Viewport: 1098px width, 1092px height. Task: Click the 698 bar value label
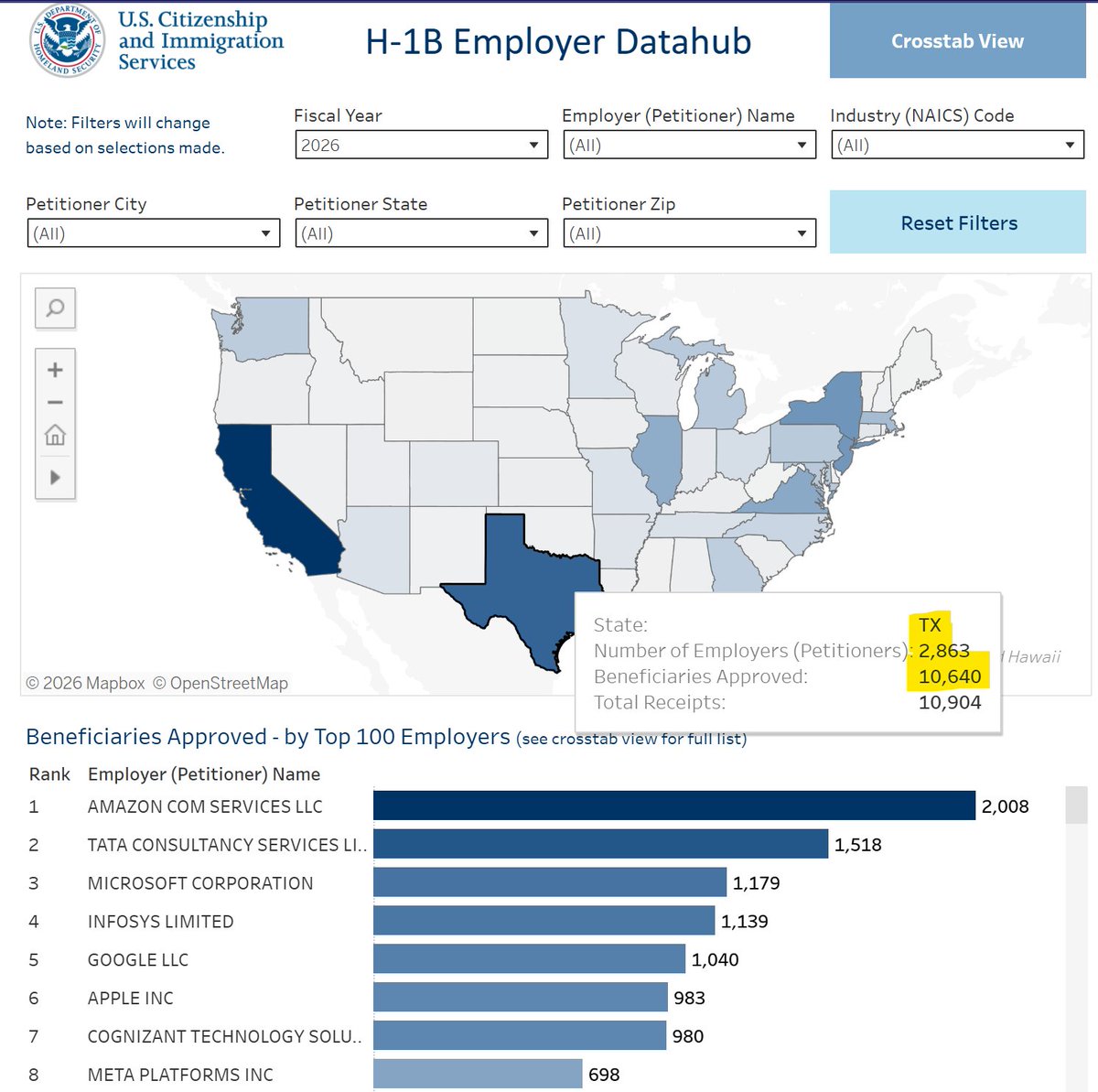(x=604, y=1075)
